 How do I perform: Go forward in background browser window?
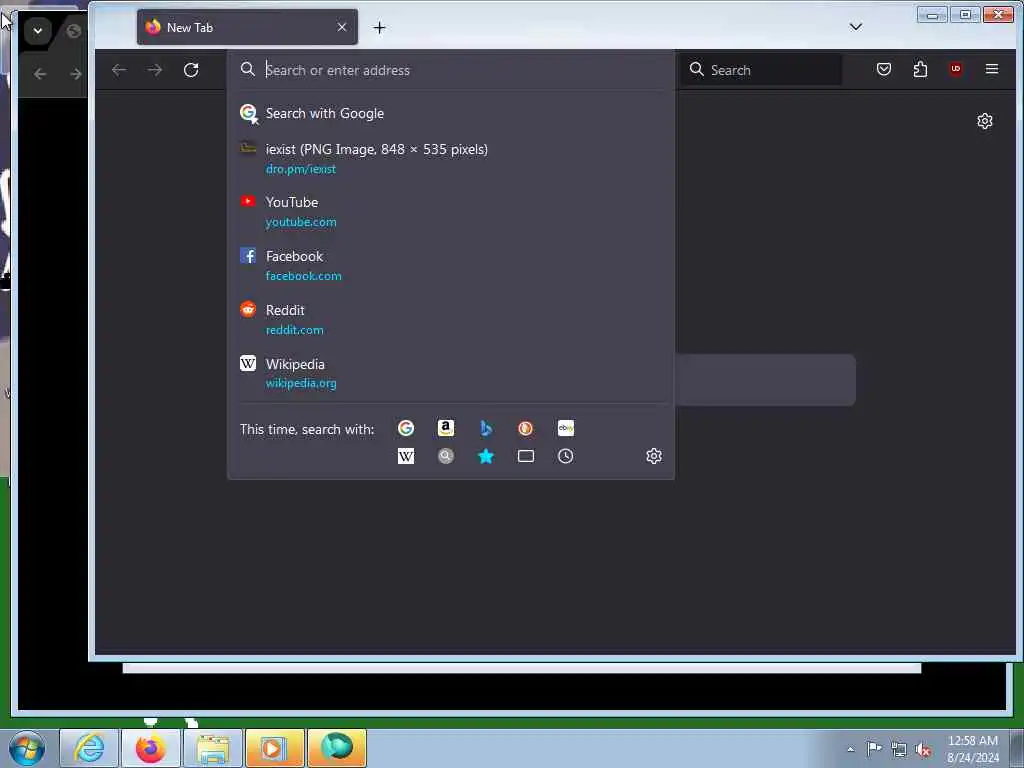pyautogui.click(x=76, y=74)
